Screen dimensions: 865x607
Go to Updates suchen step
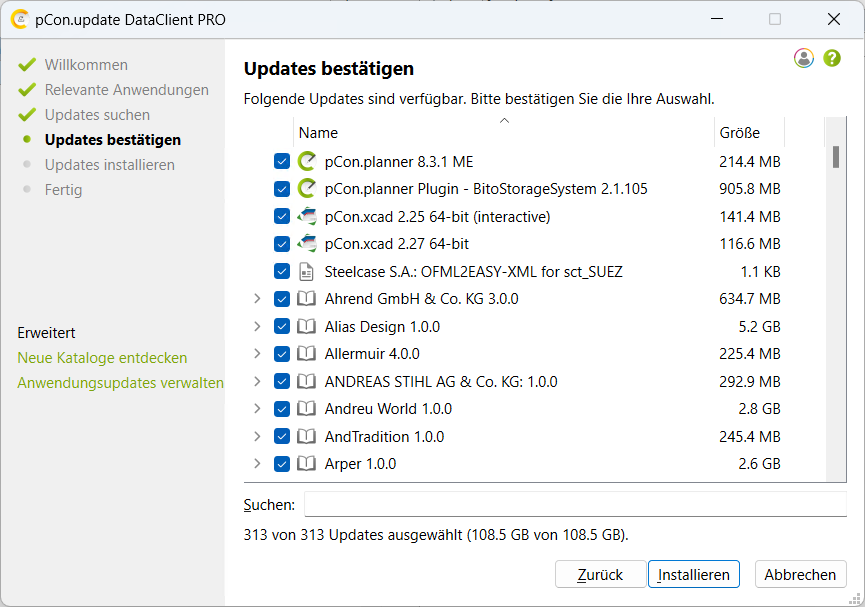pyautogui.click(x=97, y=115)
